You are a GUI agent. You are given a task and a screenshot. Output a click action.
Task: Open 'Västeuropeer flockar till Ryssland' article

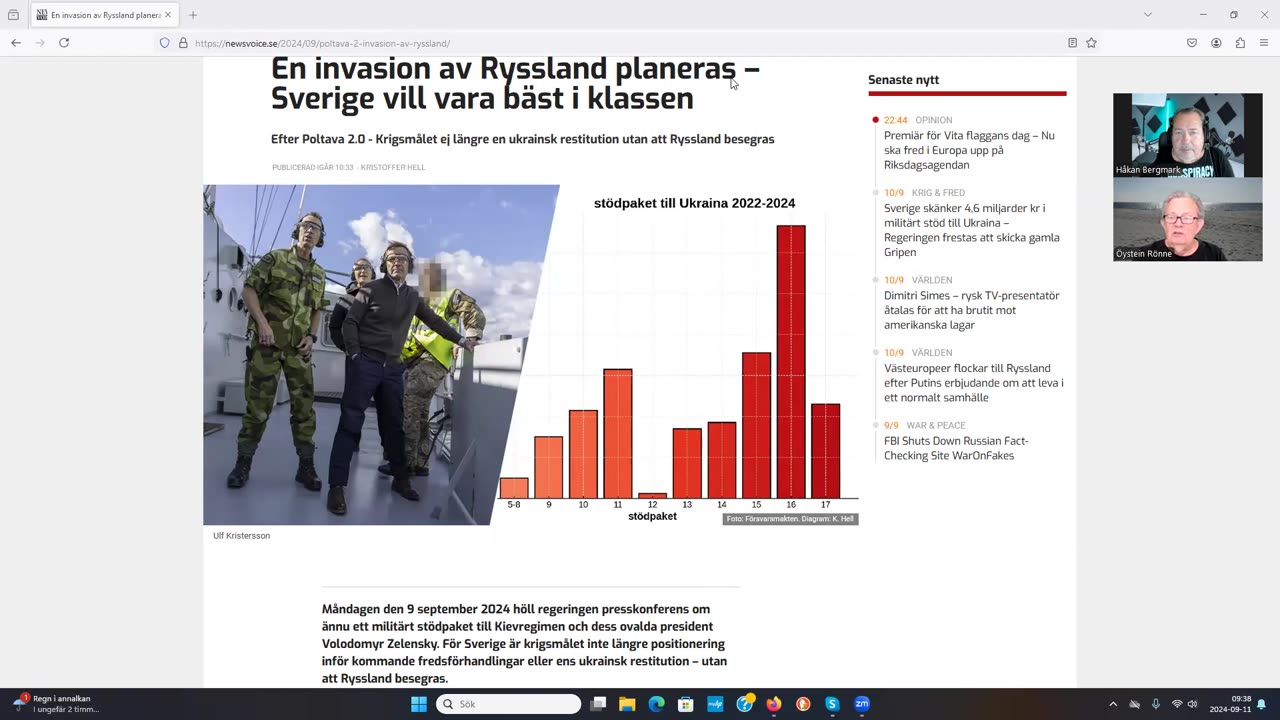(x=973, y=383)
